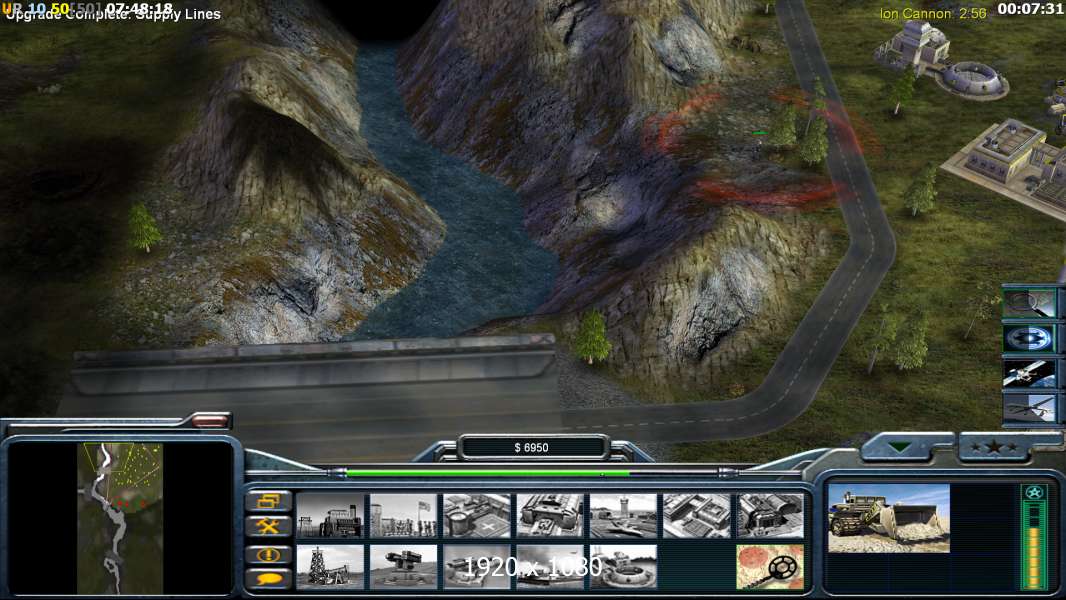Screen dimensions: 1066x600
Task: Use the Spy Drone power shortcut
Action: (x=1029, y=407)
